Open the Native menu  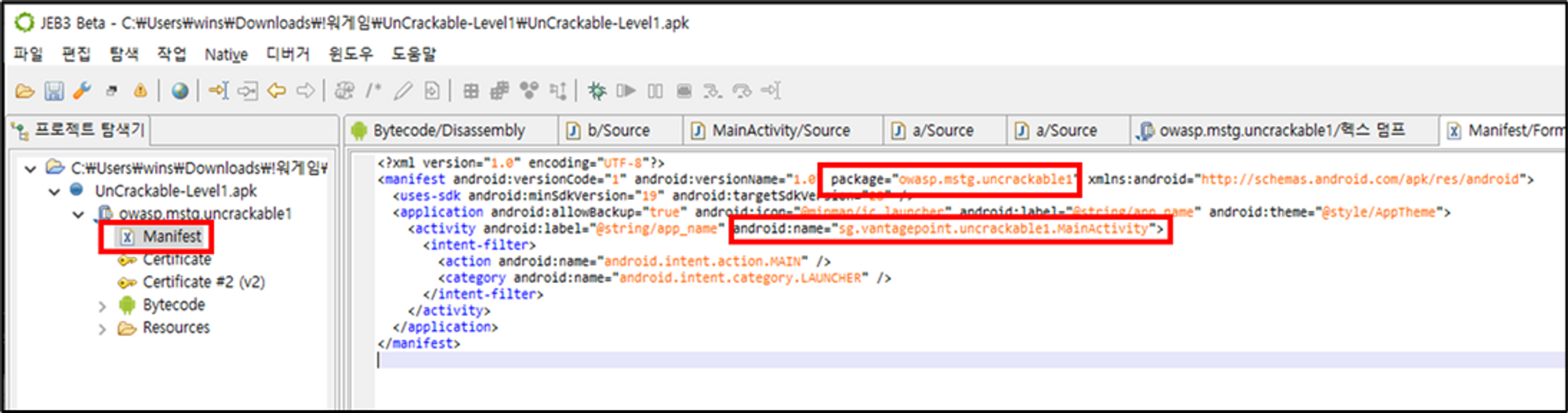[226, 54]
